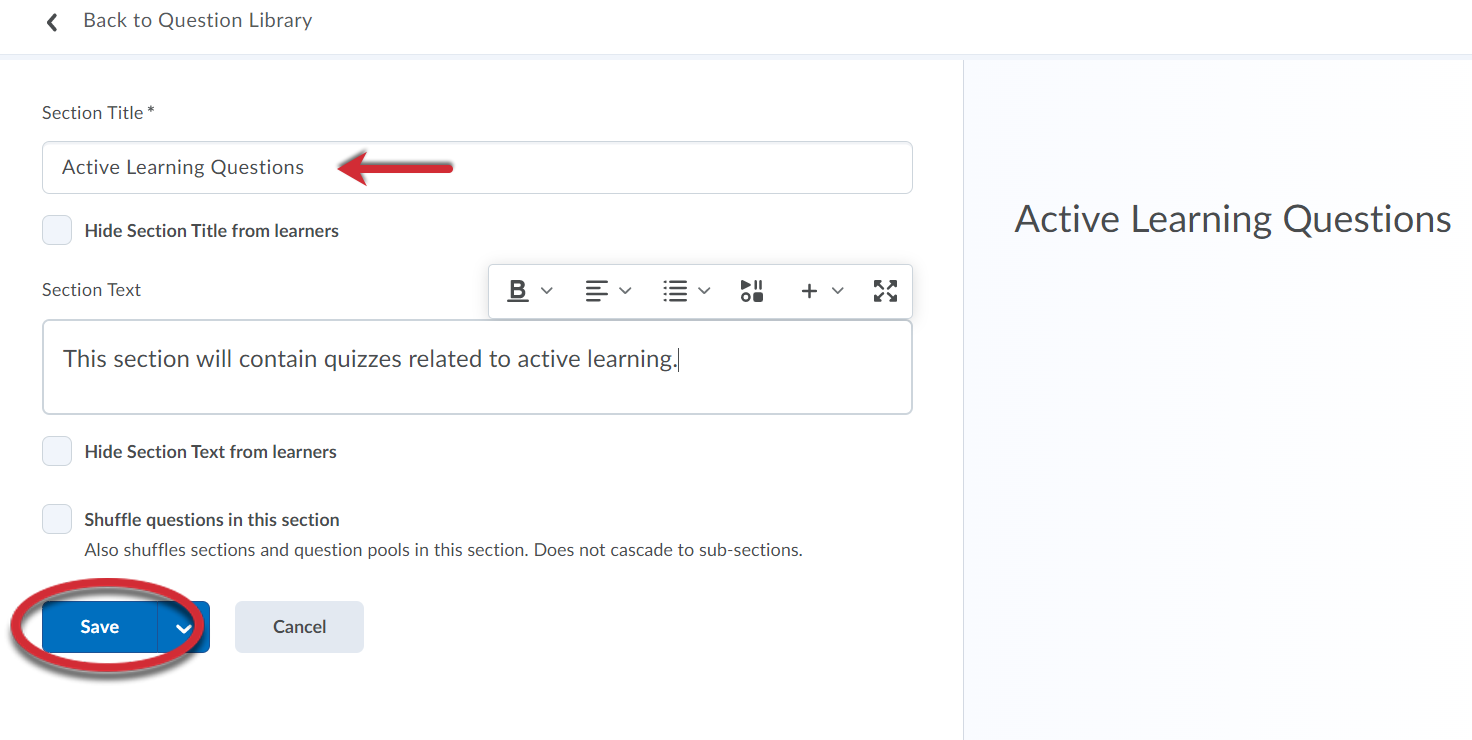
Task: Apply Bold formatting in the Section Text editor
Action: point(516,290)
